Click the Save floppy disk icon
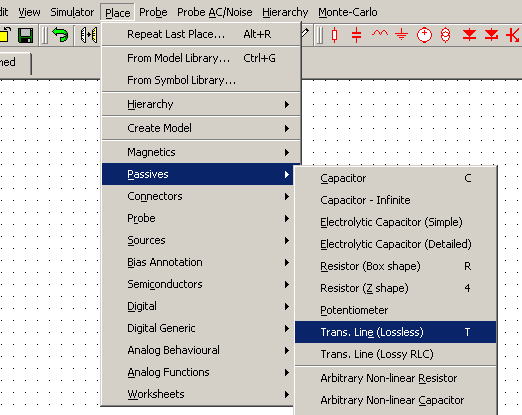The width and height of the screenshot is (522, 415). pos(25,35)
